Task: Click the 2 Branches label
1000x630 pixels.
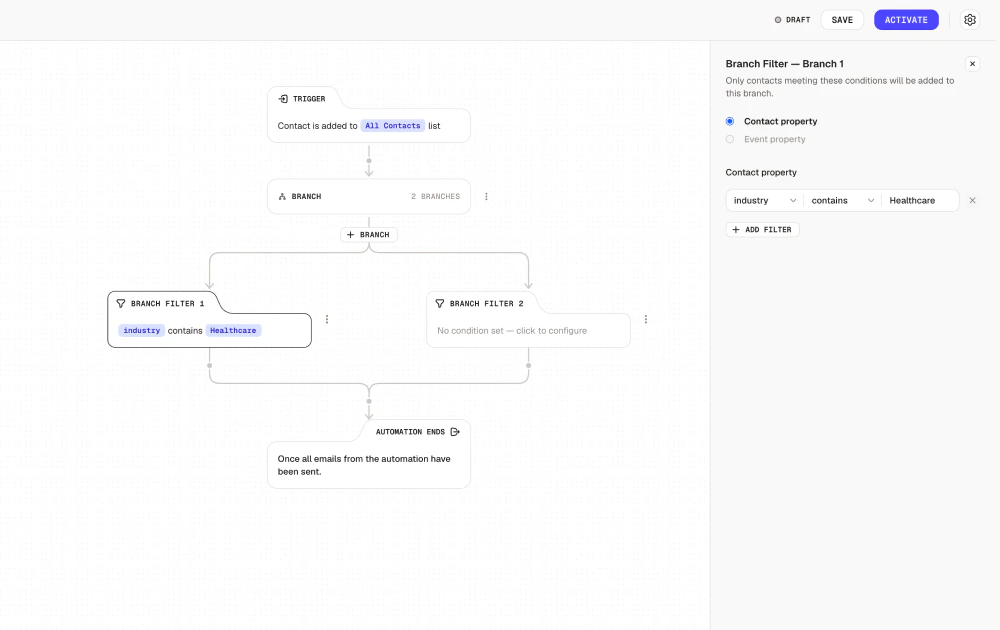Action: (435, 196)
